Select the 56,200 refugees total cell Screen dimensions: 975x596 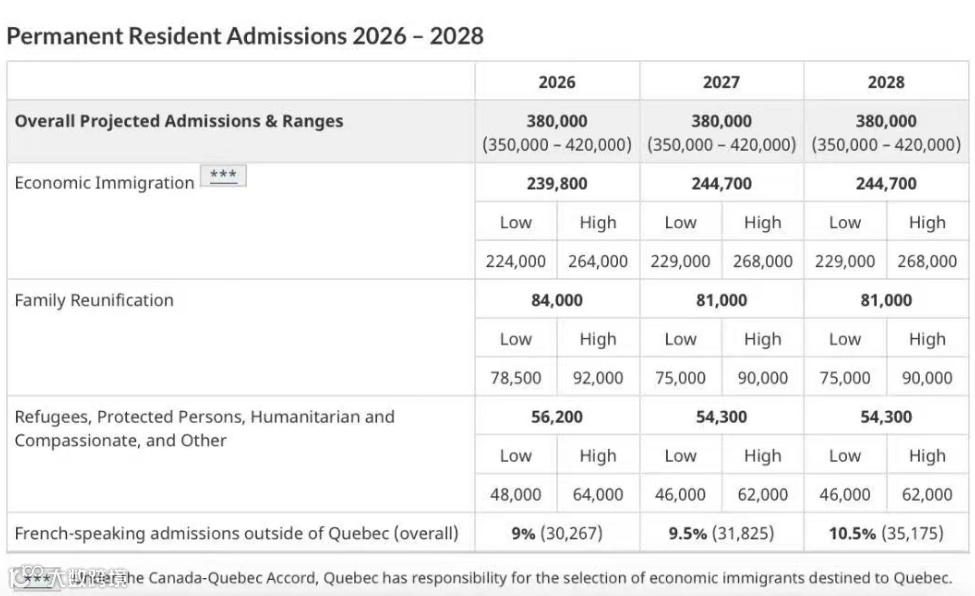[557, 417]
